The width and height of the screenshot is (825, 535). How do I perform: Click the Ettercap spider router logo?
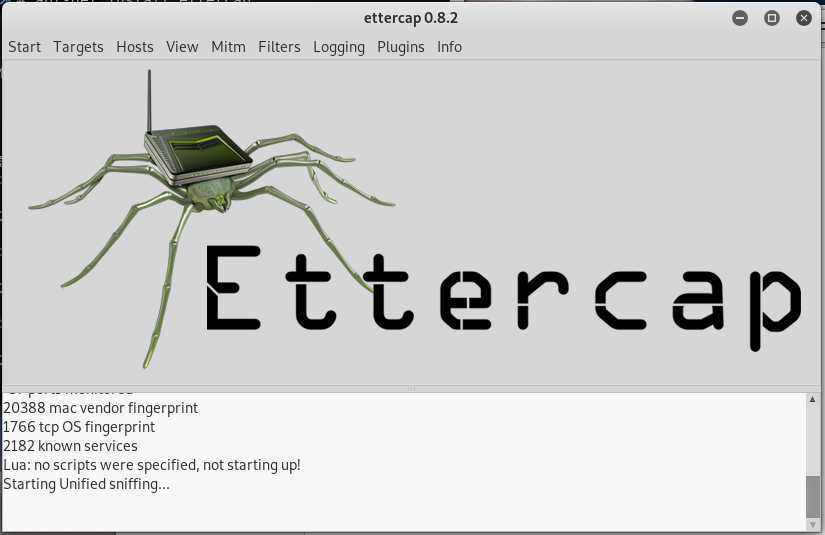coord(210,218)
